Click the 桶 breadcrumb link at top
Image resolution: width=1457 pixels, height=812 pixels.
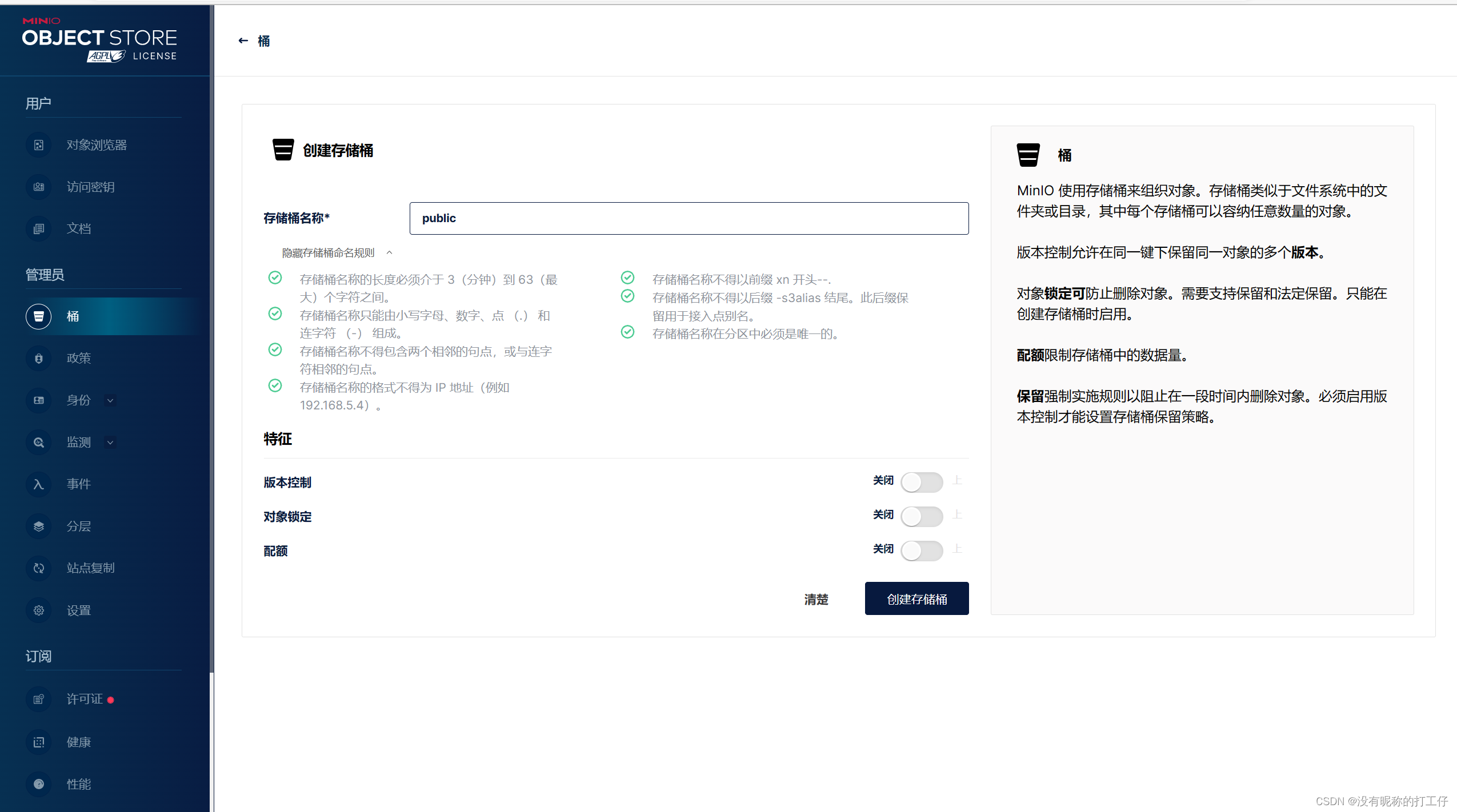(x=264, y=41)
